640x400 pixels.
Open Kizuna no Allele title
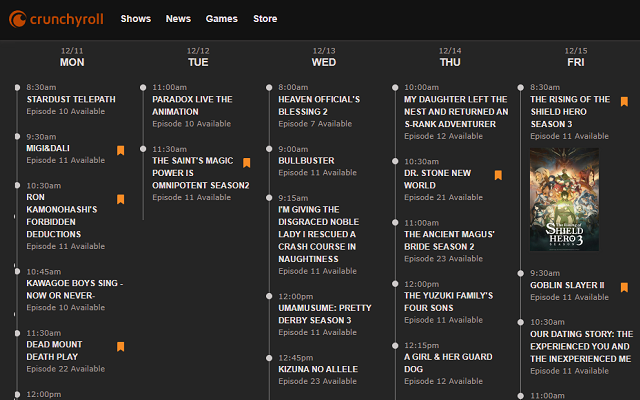(318, 369)
